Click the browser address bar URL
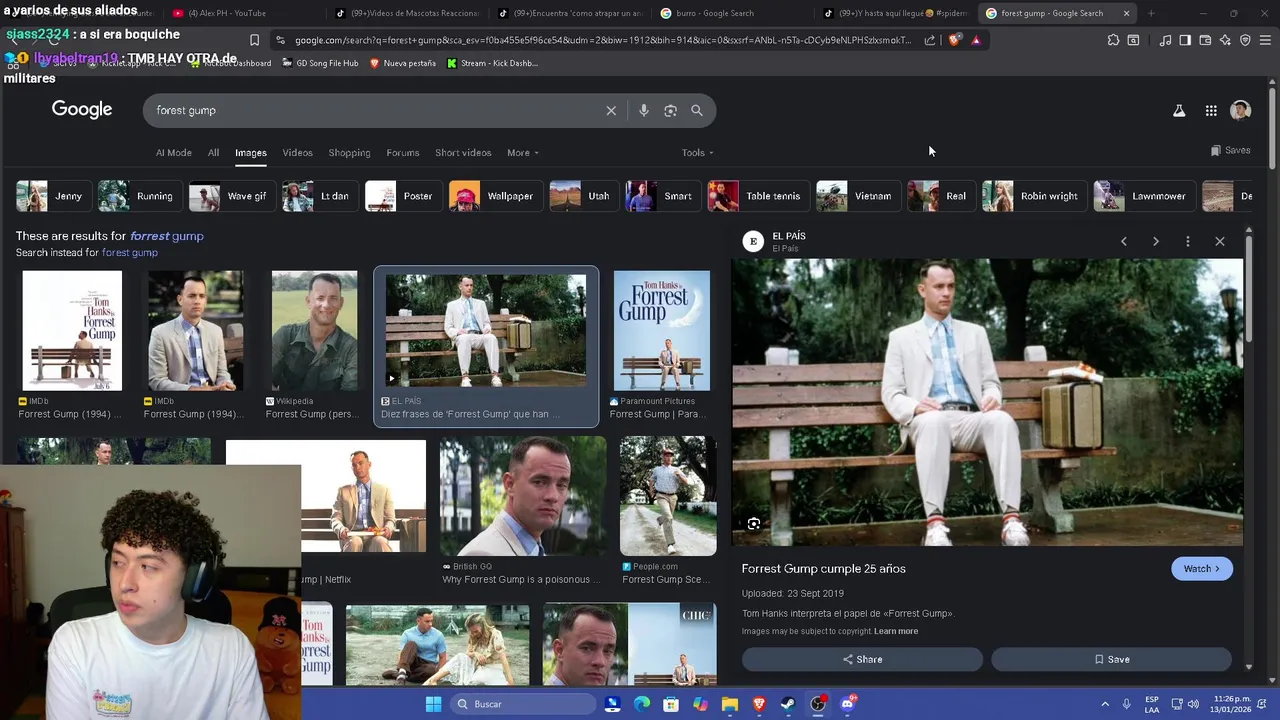Image resolution: width=1280 pixels, height=720 pixels. pos(604,40)
